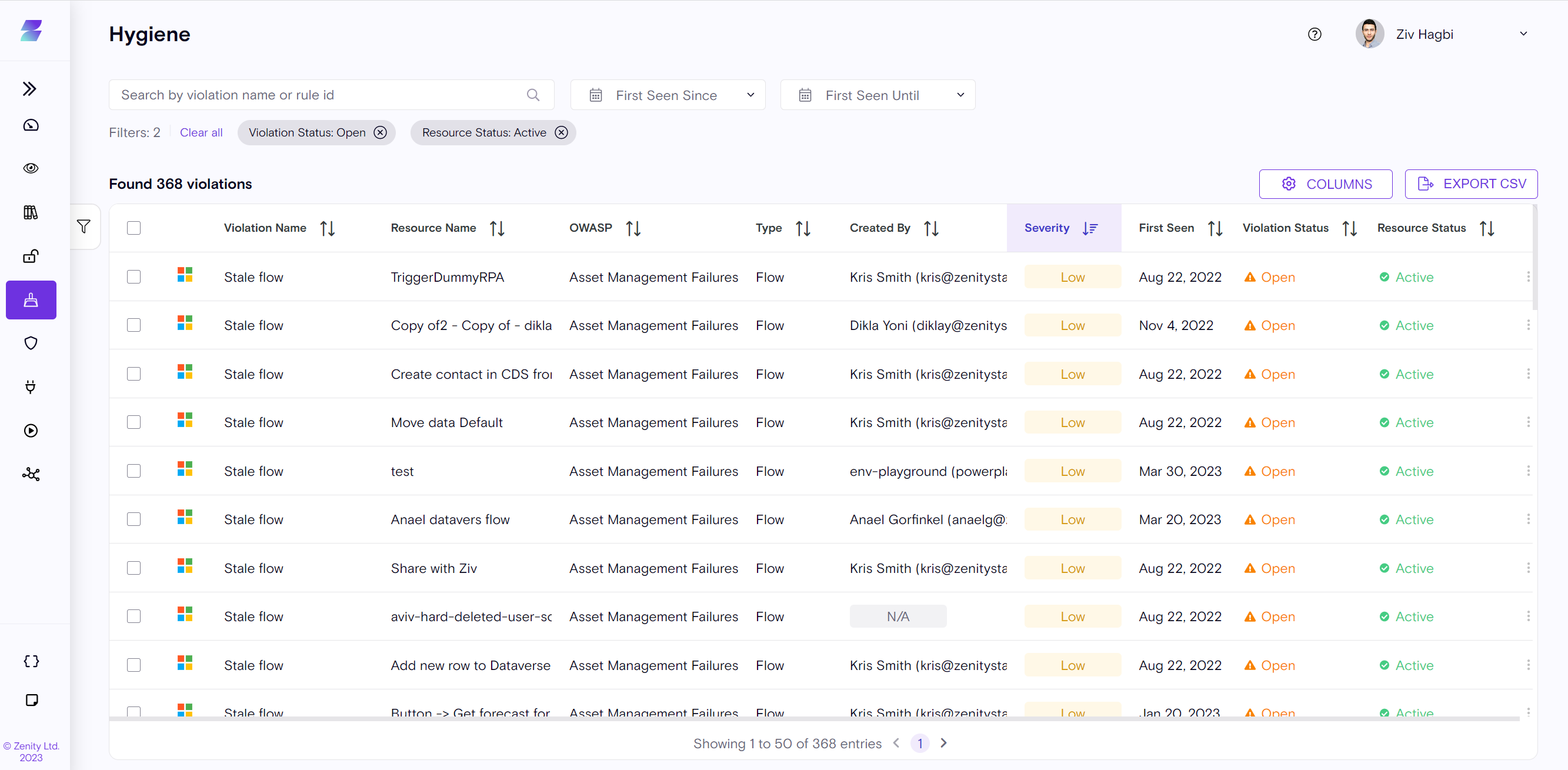The image size is (1568, 770).
Task: Open the plug connectors icon in sidebar
Action: click(x=31, y=386)
